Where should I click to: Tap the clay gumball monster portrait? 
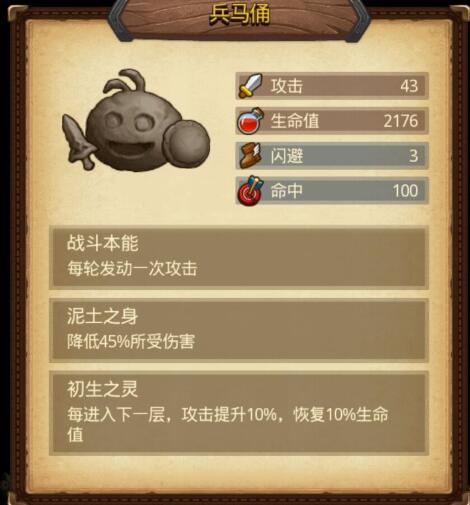pyautogui.click(x=136, y=121)
